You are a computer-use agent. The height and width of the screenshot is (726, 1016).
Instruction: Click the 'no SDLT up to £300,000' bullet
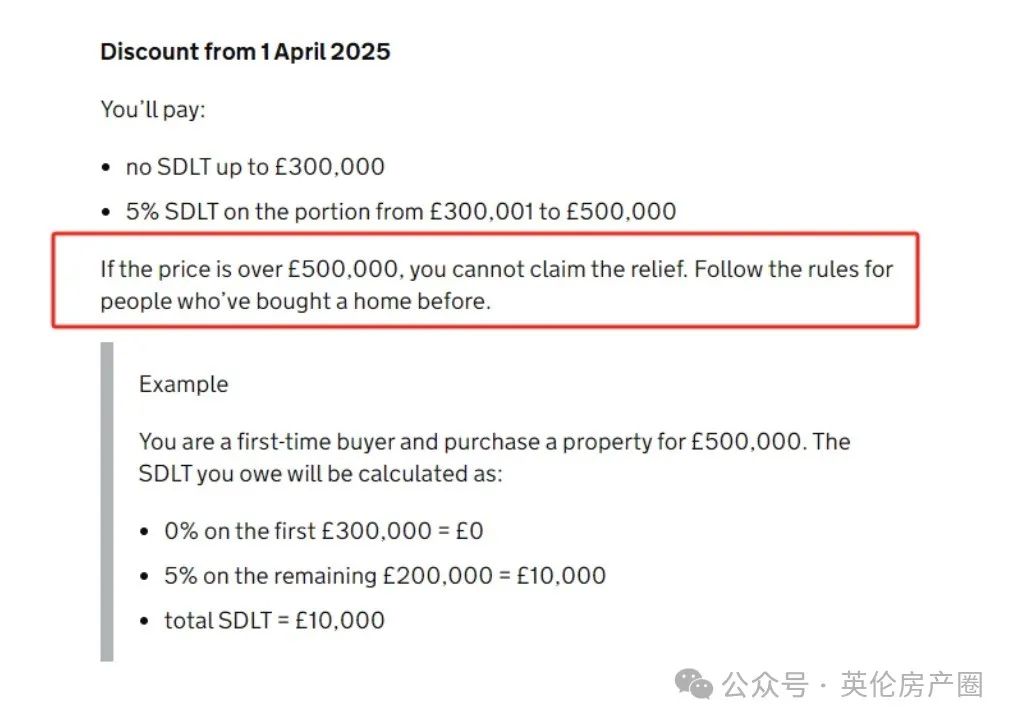255,167
